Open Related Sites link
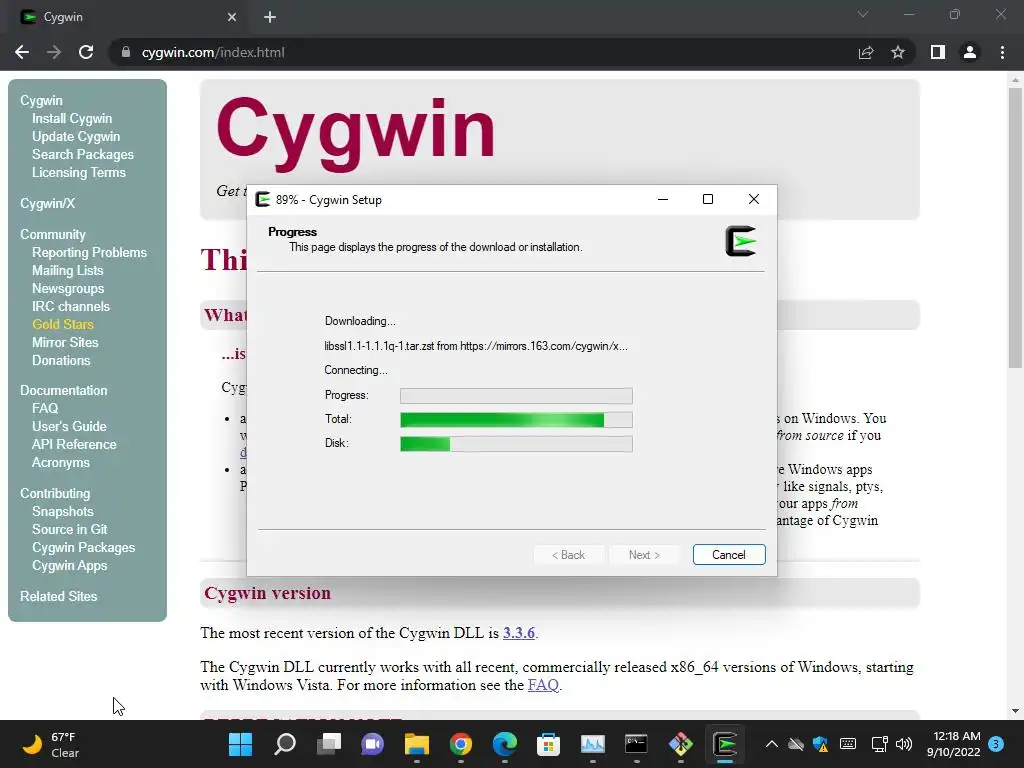The width and height of the screenshot is (1024, 768). [x=58, y=596]
